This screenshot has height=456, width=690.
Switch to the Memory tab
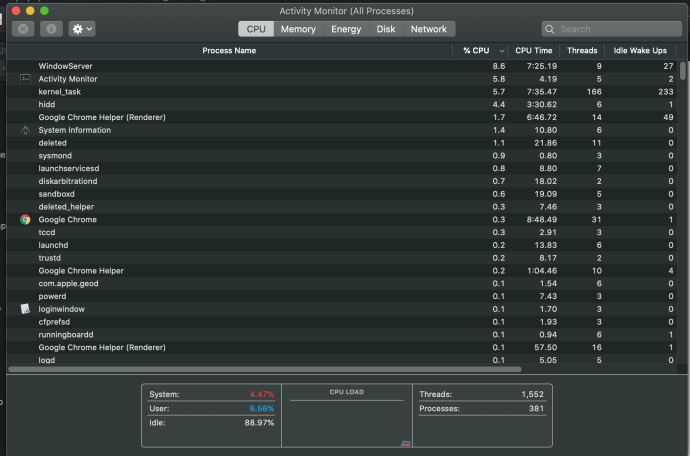(x=298, y=29)
